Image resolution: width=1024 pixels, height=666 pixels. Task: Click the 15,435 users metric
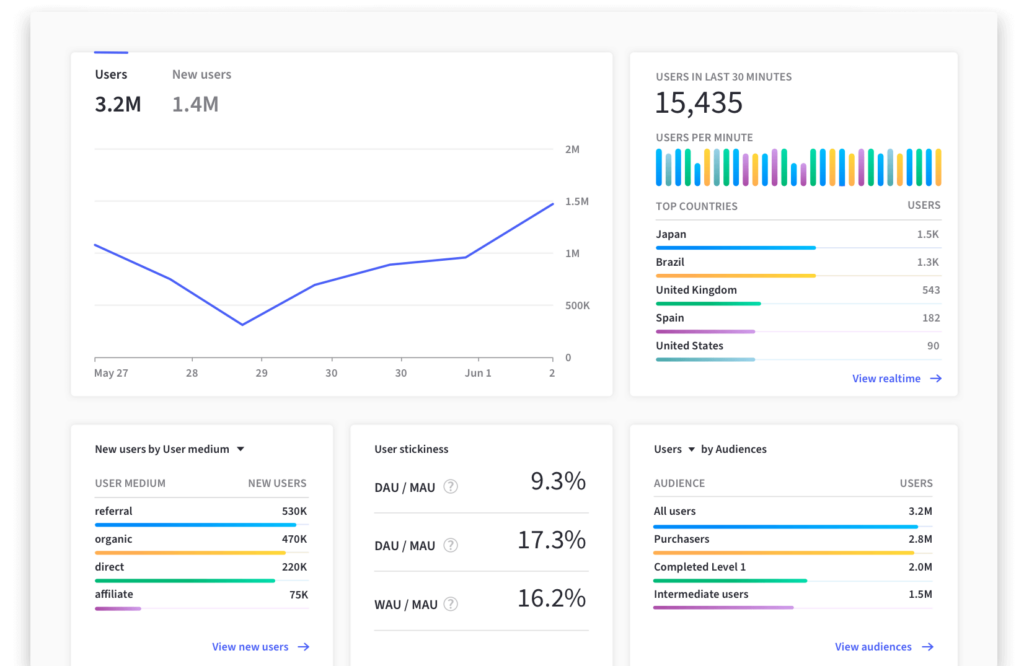(697, 102)
